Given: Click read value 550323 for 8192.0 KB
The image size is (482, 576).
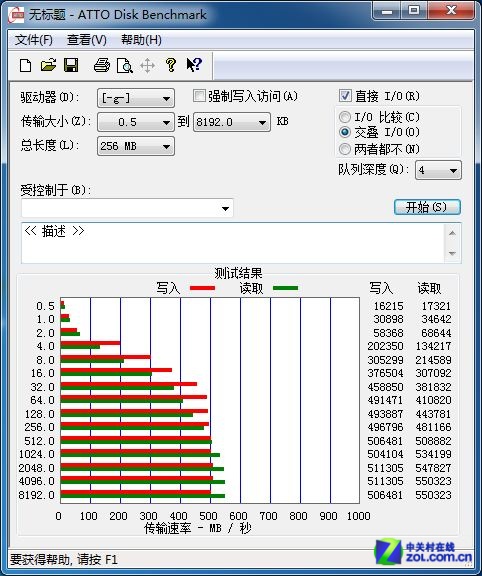Looking at the screenshot, I should [434, 495].
